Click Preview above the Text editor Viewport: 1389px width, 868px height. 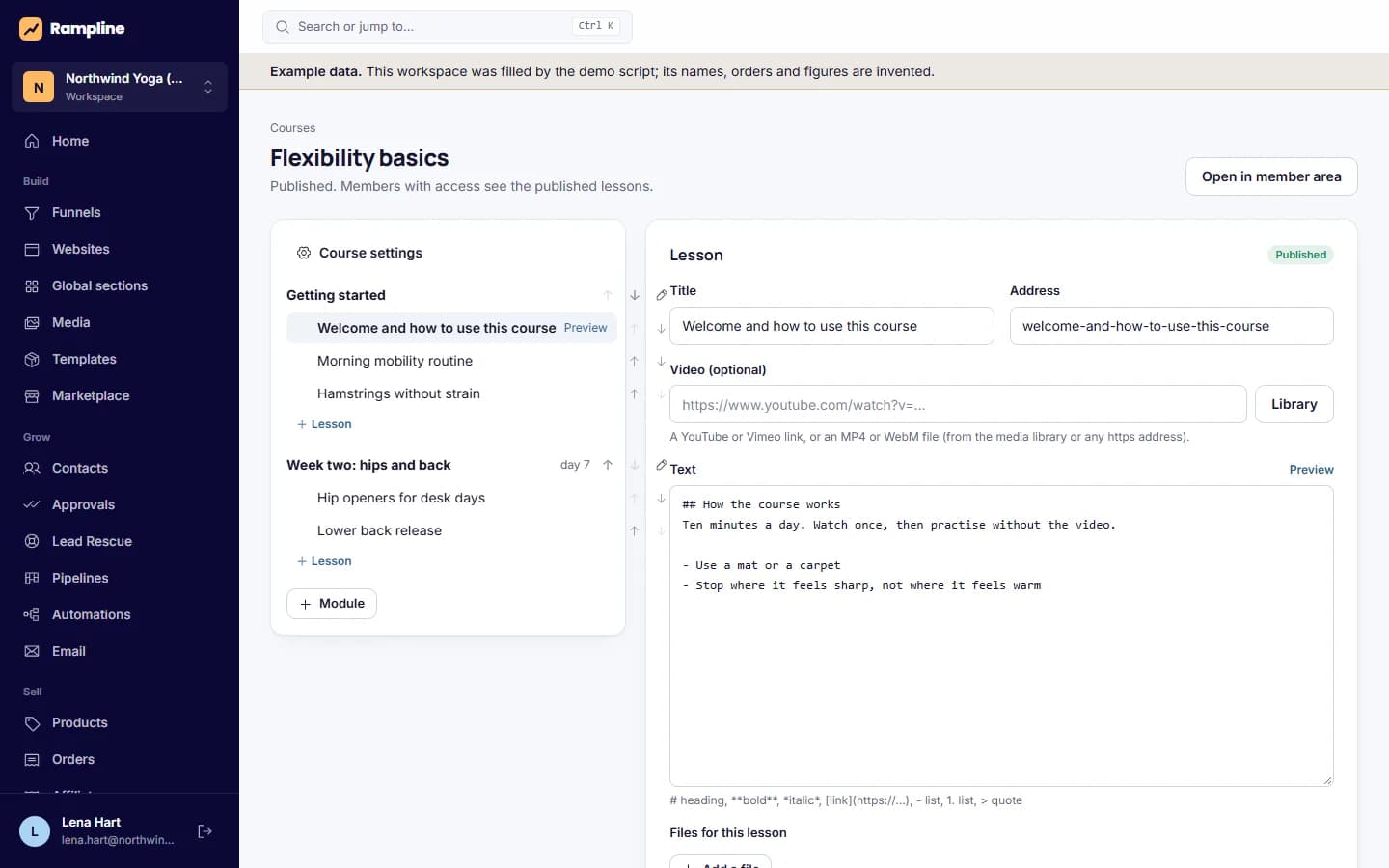(x=1312, y=470)
